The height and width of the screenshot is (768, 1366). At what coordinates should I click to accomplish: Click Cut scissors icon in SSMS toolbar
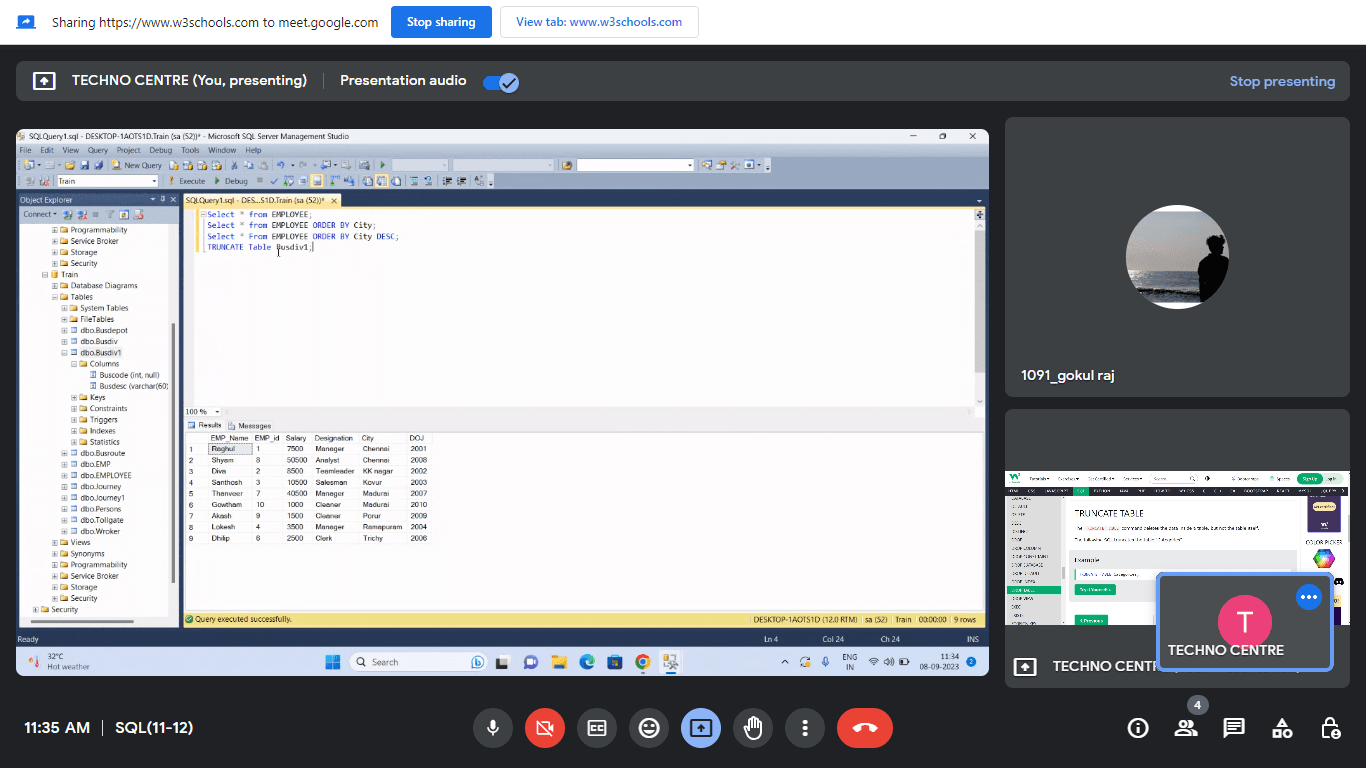click(235, 165)
